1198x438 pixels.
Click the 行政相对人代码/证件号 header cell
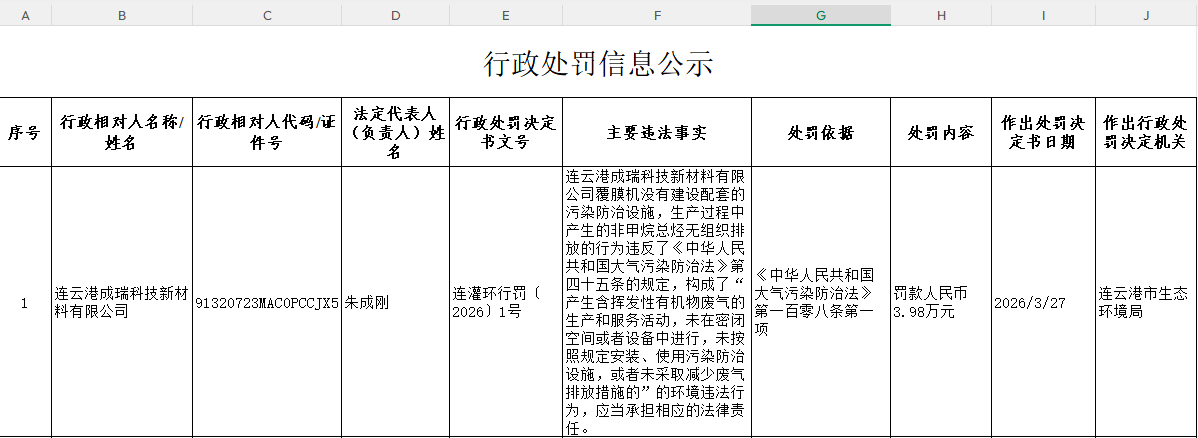coord(267,132)
